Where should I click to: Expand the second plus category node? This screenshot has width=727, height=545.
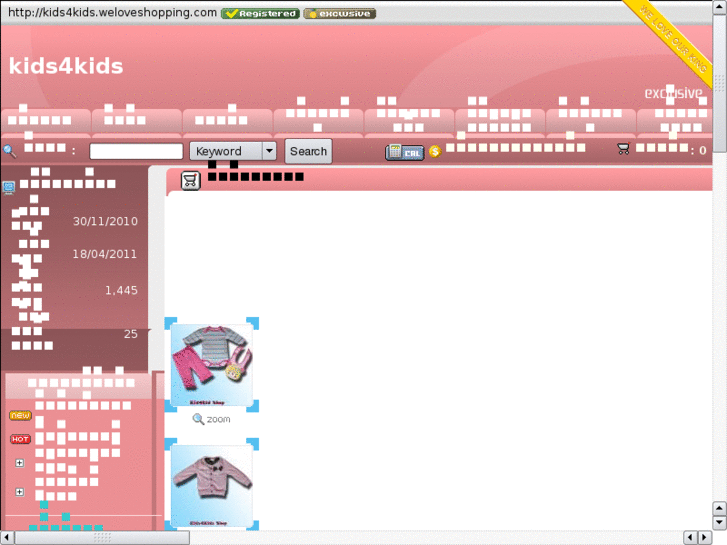coord(19,492)
